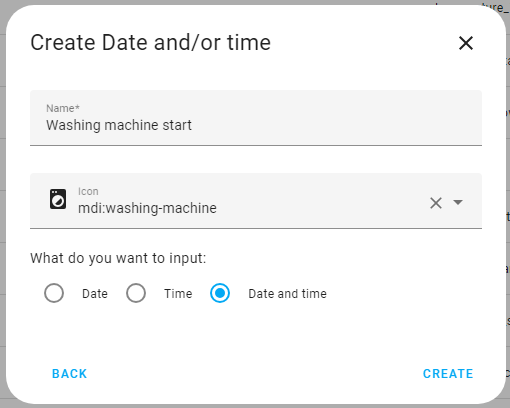The width and height of the screenshot is (510, 408).
Task: Close the Create Date and/or time dialog
Action: click(x=466, y=43)
